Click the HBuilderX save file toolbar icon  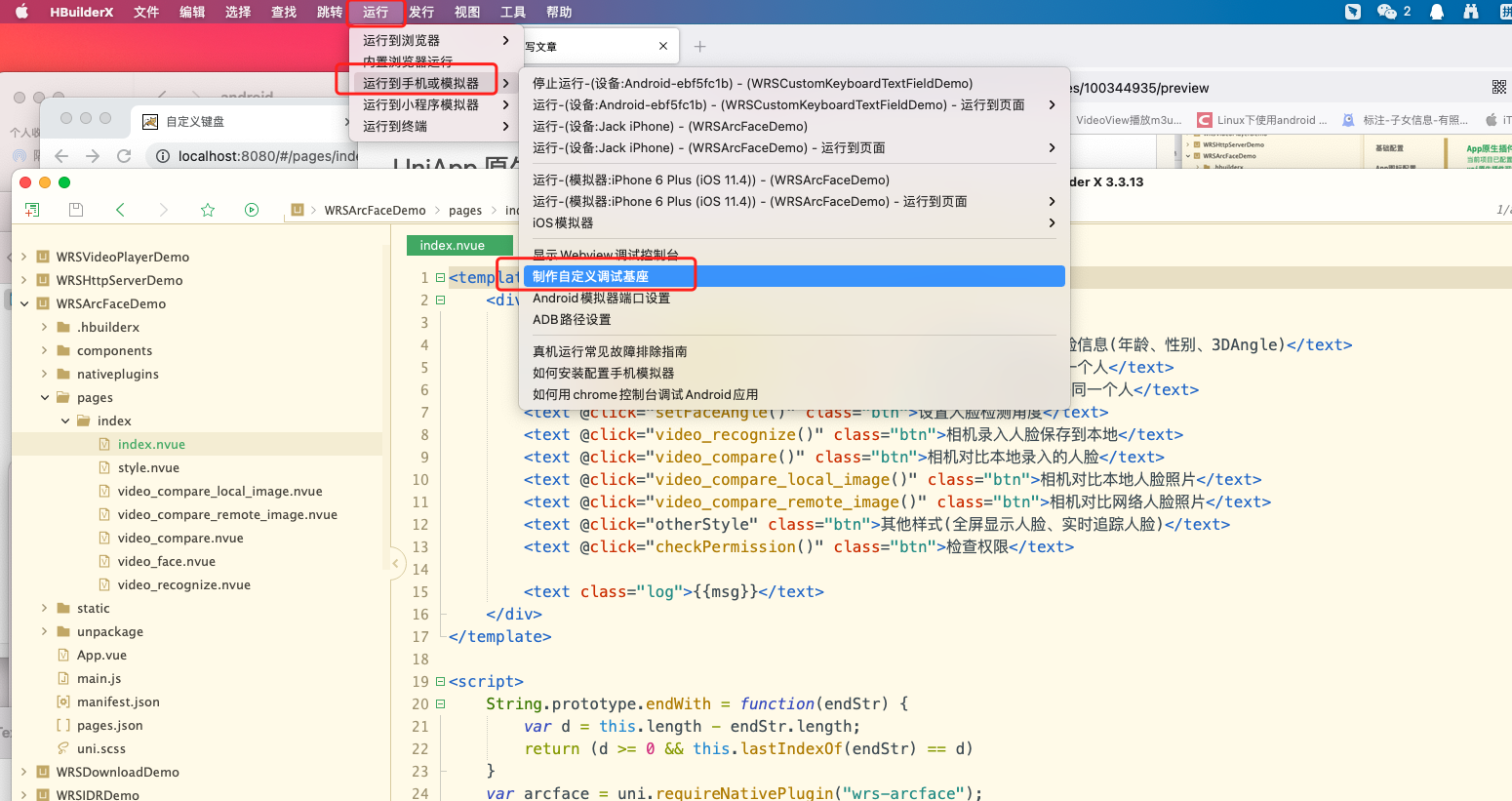76,210
